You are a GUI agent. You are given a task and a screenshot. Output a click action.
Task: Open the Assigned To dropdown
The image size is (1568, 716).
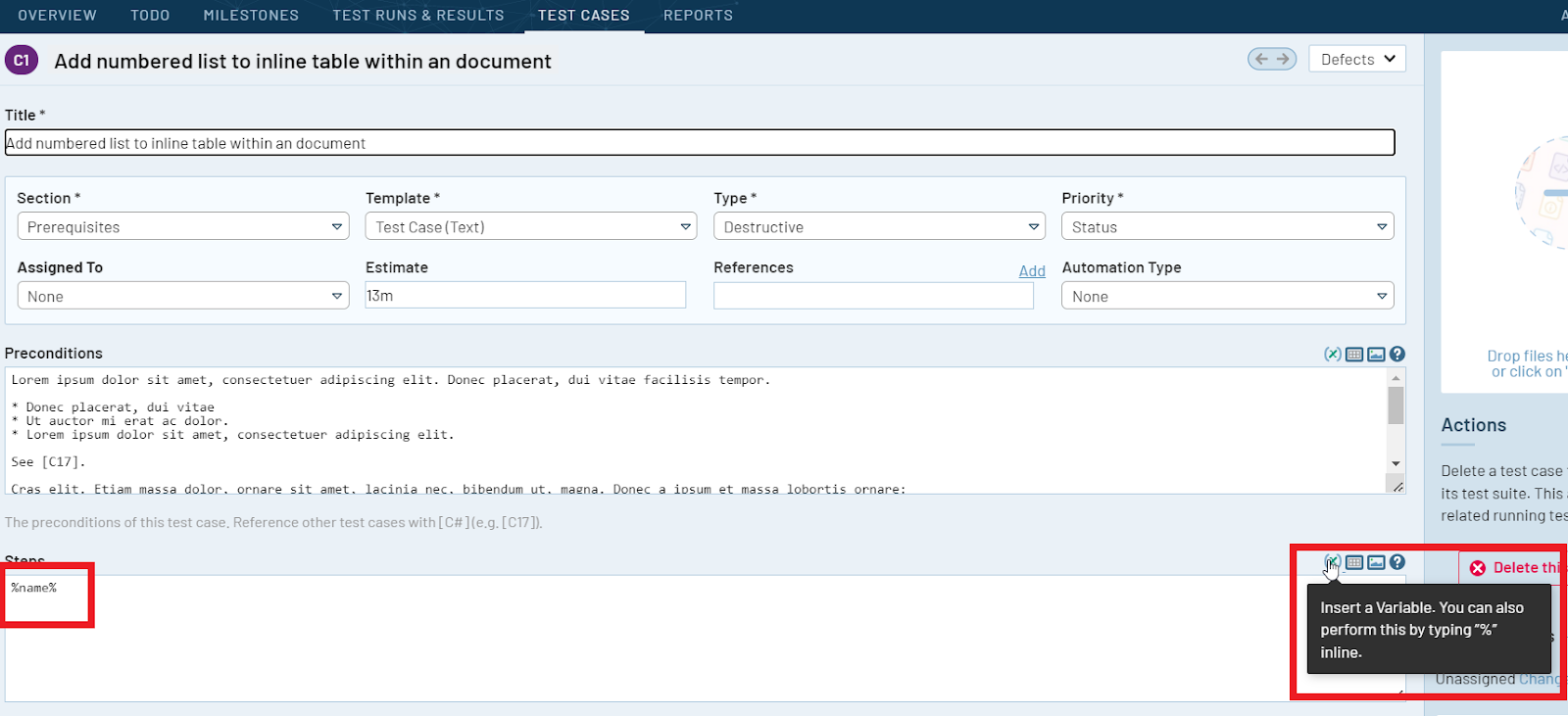pyautogui.click(x=183, y=296)
